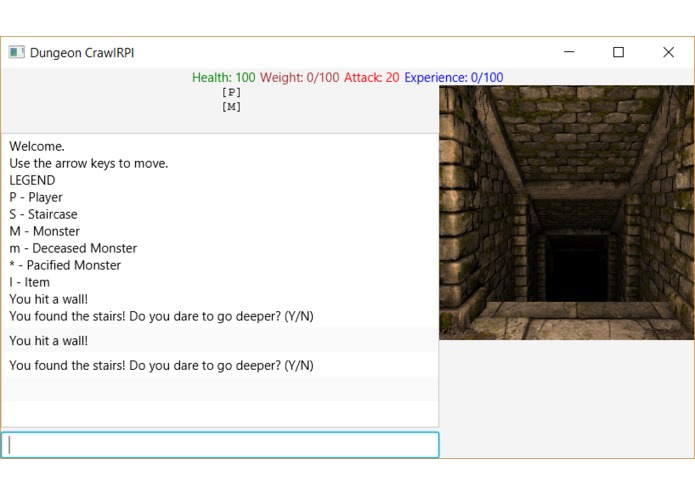This screenshot has height=494, width=695.
Task: Click the '* - Pacified Monster' legend line
Action: tap(65, 265)
